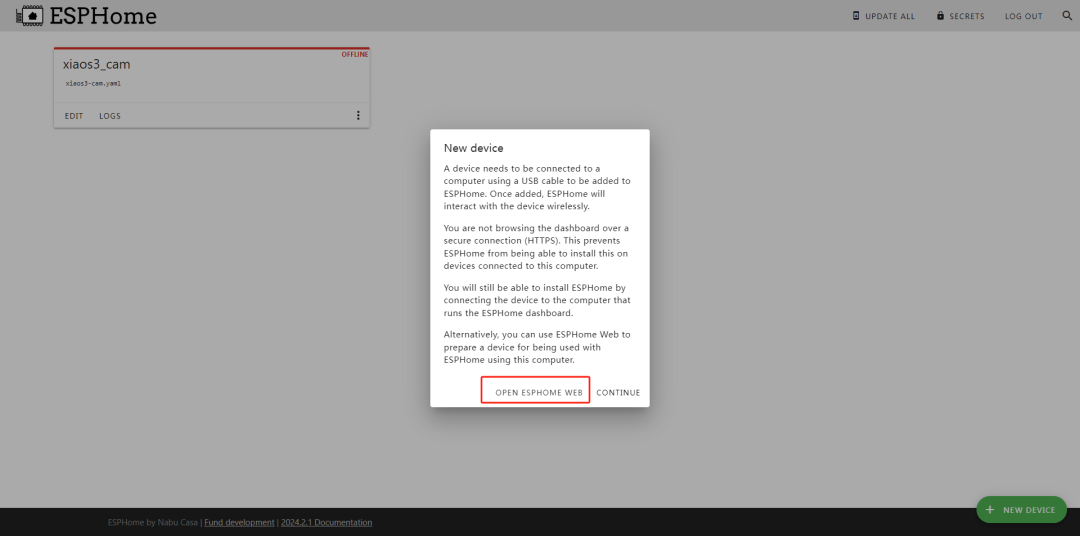The width and height of the screenshot is (1080, 536).
Task: Click the Update All device icon
Action: click(x=856, y=16)
